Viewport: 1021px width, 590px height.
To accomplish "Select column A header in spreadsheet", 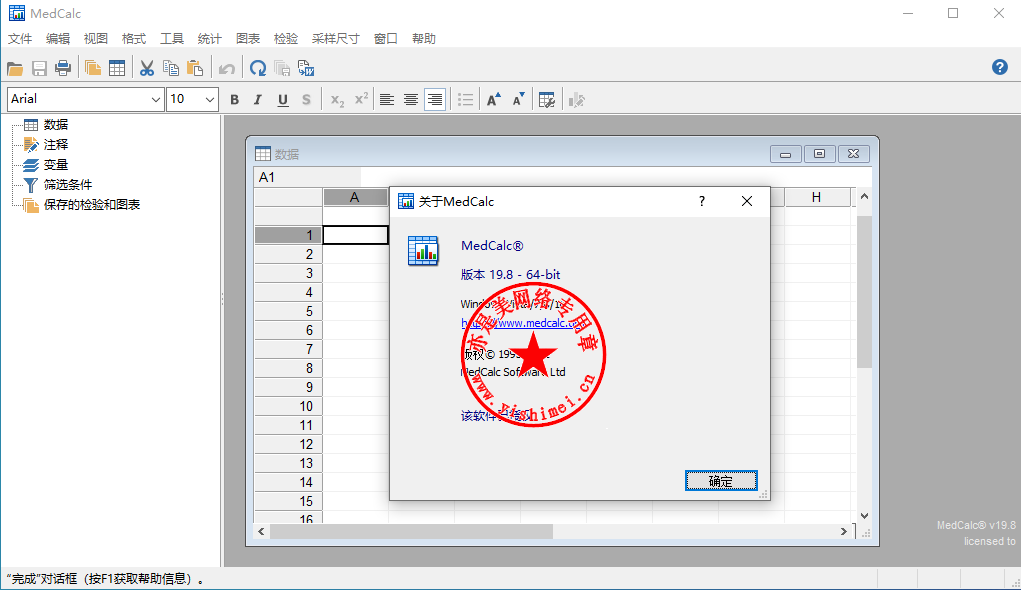I will tap(355, 197).
